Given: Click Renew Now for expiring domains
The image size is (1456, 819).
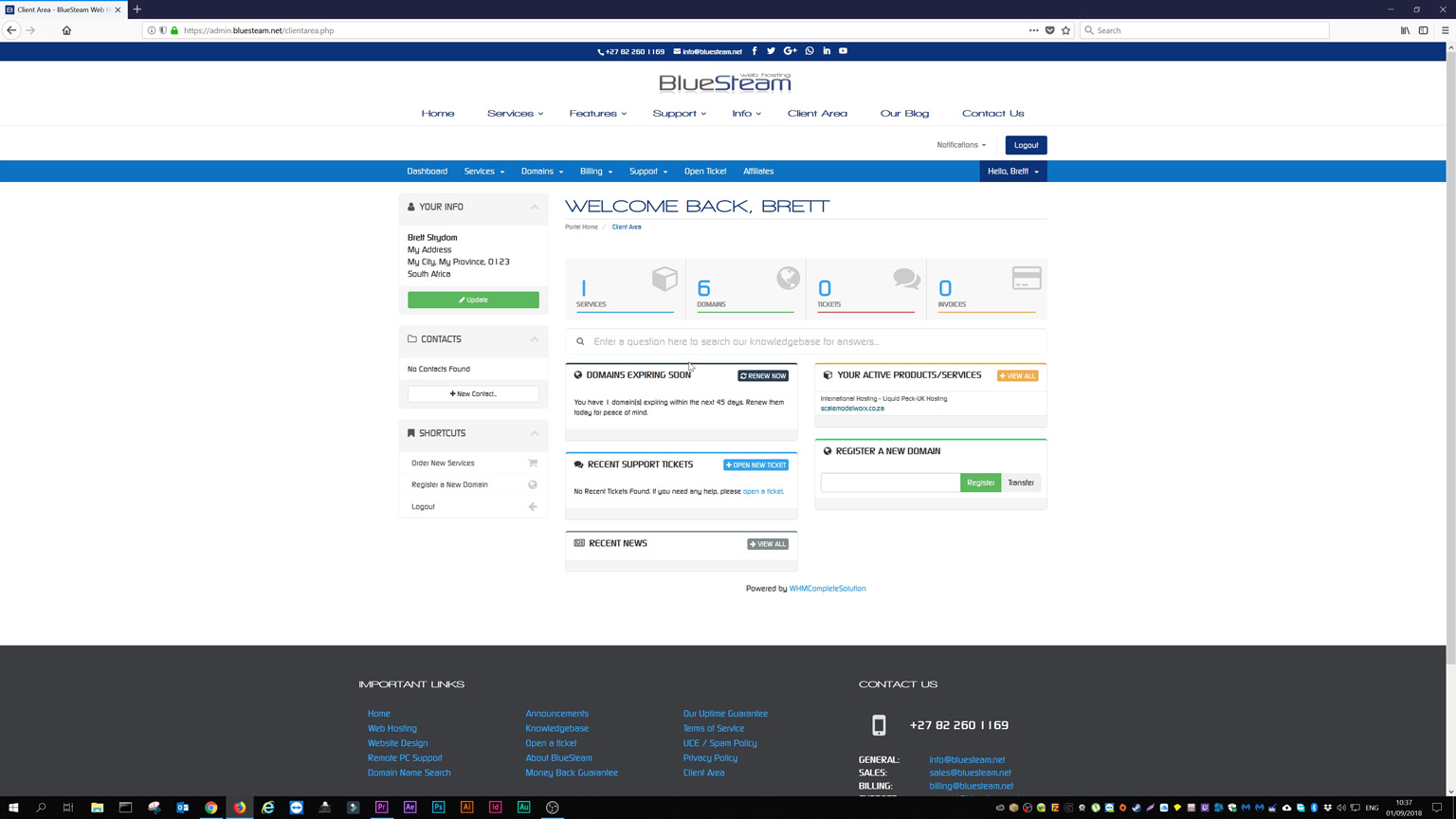Looking at the screenshot, I should (763, 376).
